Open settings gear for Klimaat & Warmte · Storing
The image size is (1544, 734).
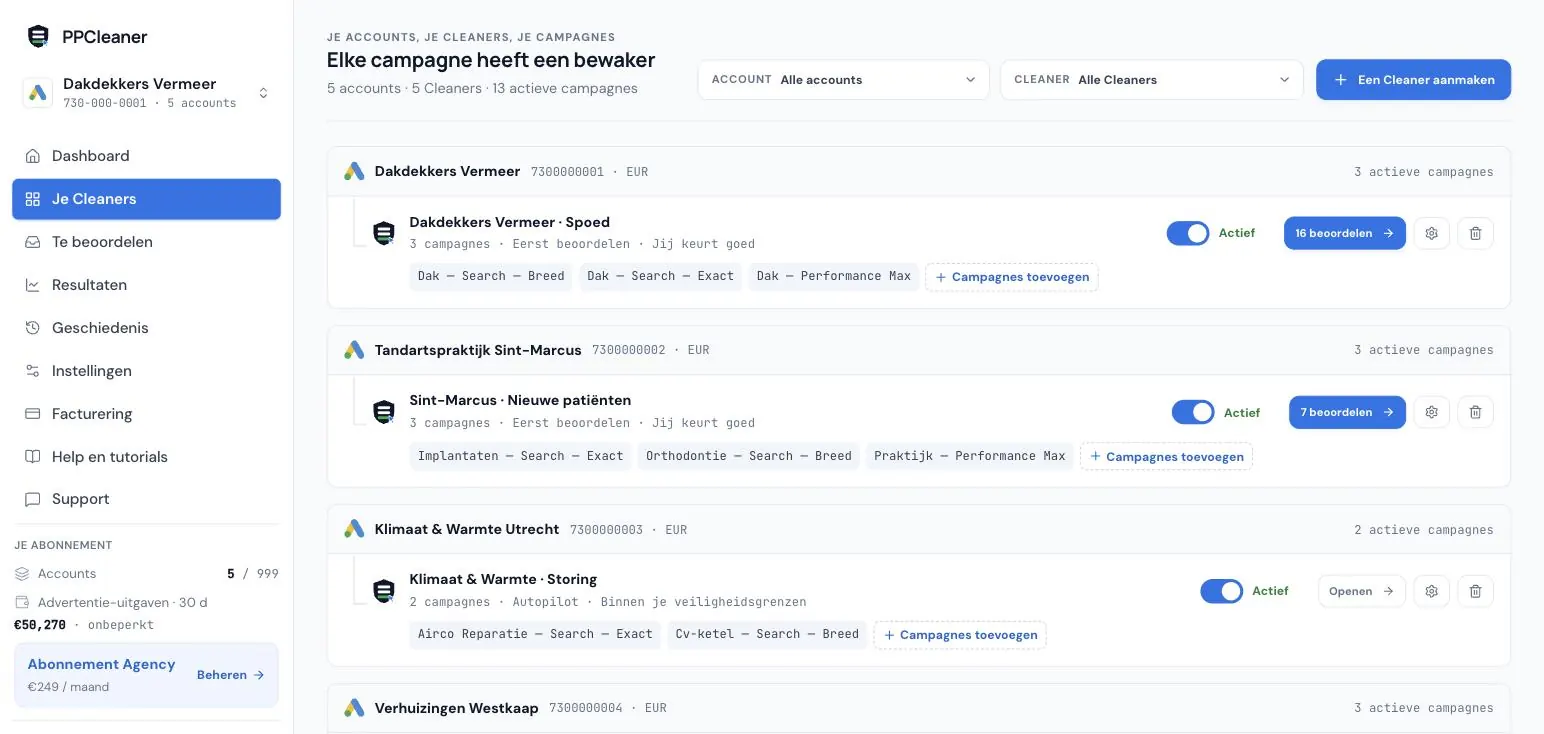point(1431,591)
